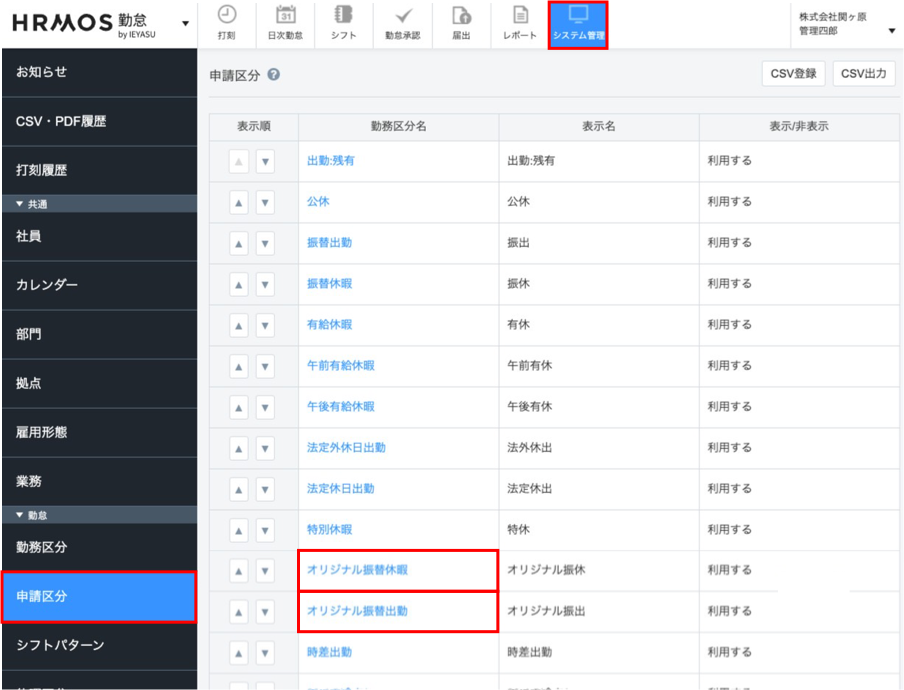
Task: Open the 午後有給休暇 link
Action: 341,406
